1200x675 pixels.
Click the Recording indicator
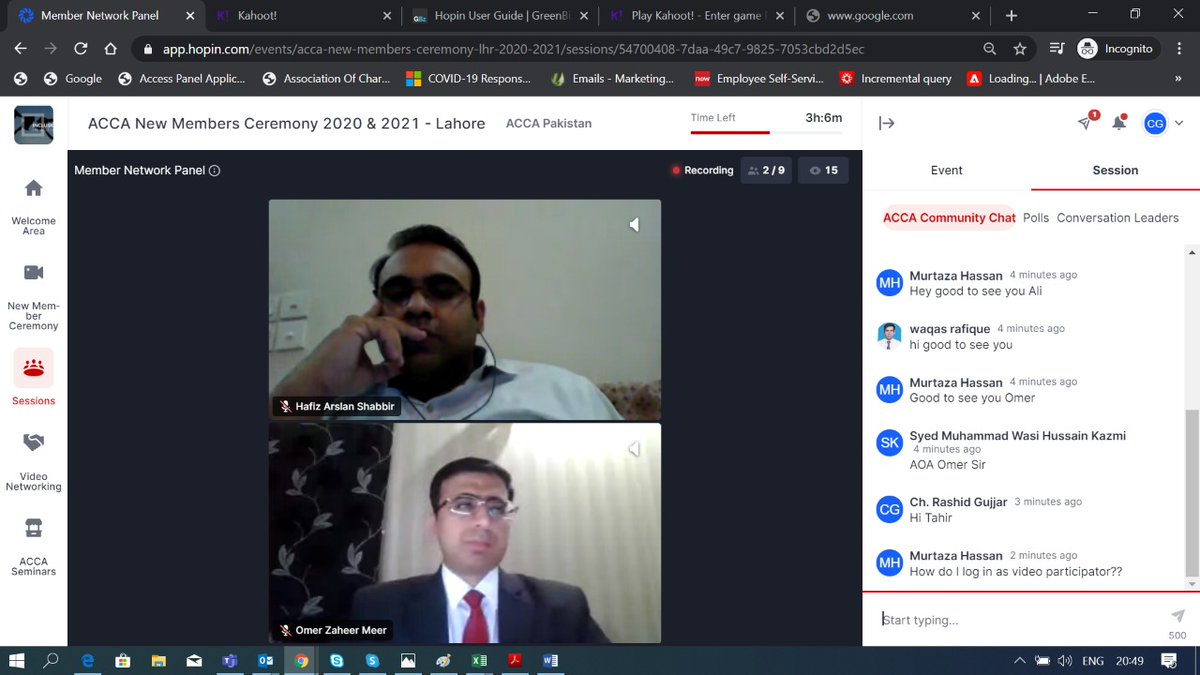click(702, 171)
